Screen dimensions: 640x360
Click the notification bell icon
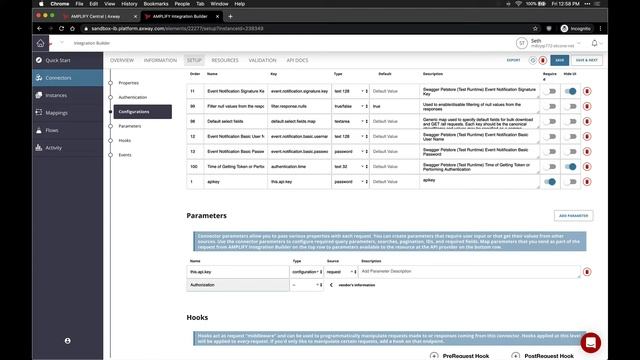point(594,43)
